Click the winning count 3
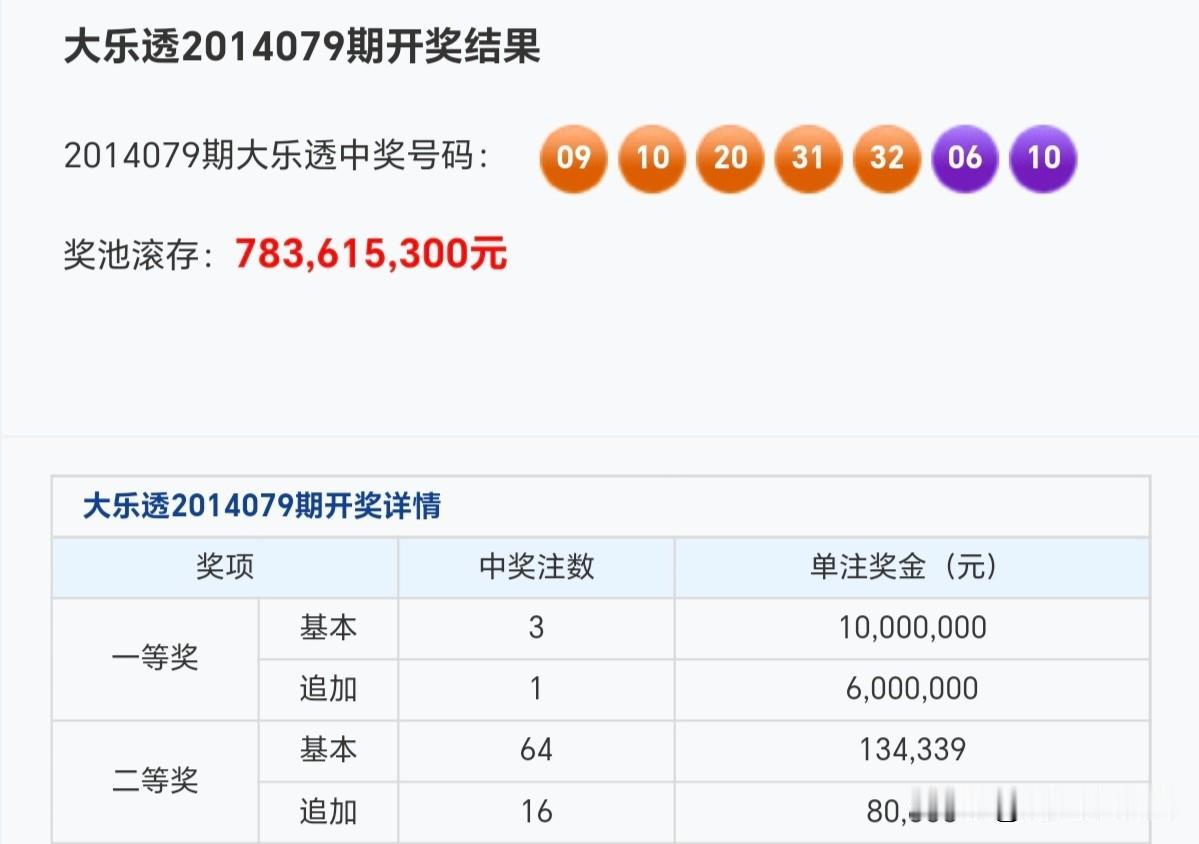This screenshot has height=844, width=1199. (536, 628)
